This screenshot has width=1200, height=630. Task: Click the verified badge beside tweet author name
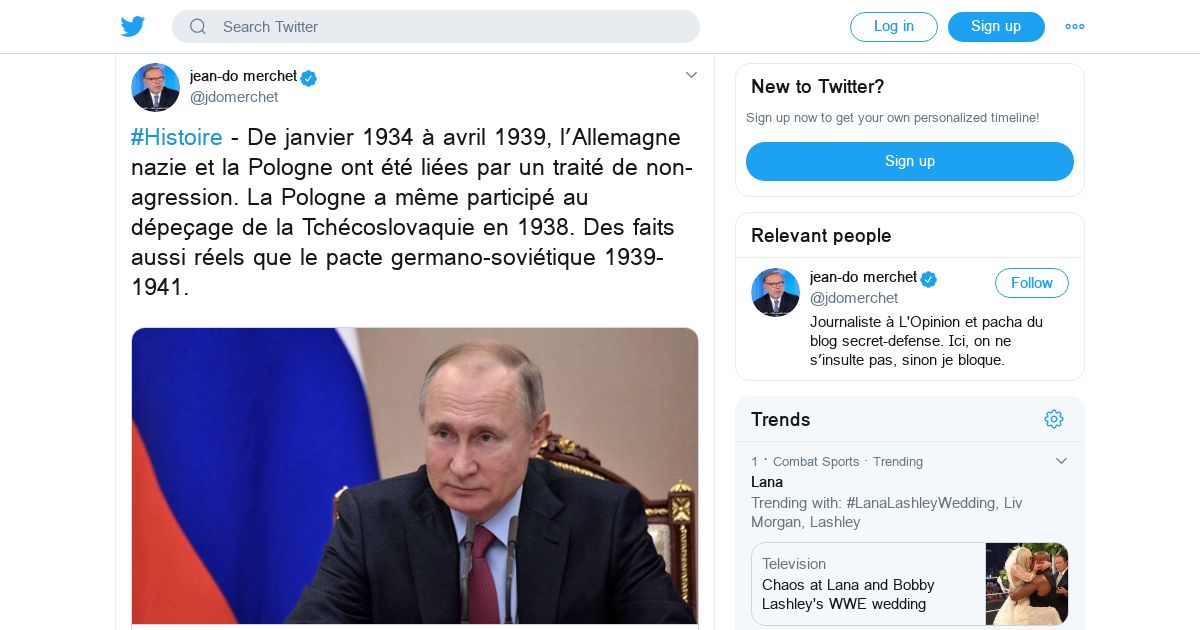[309, 78]
